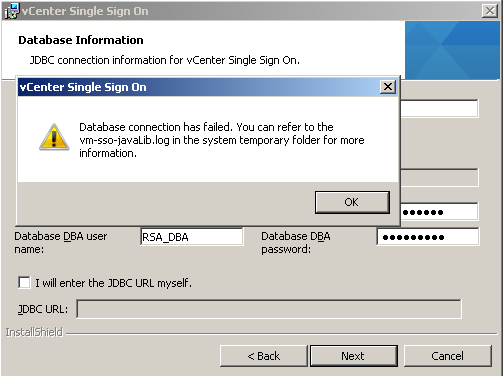Image resolution: width=503 pixels, height=376 pixels.
Task: Click 'Database connection has failed' message text
Action: 222,140
